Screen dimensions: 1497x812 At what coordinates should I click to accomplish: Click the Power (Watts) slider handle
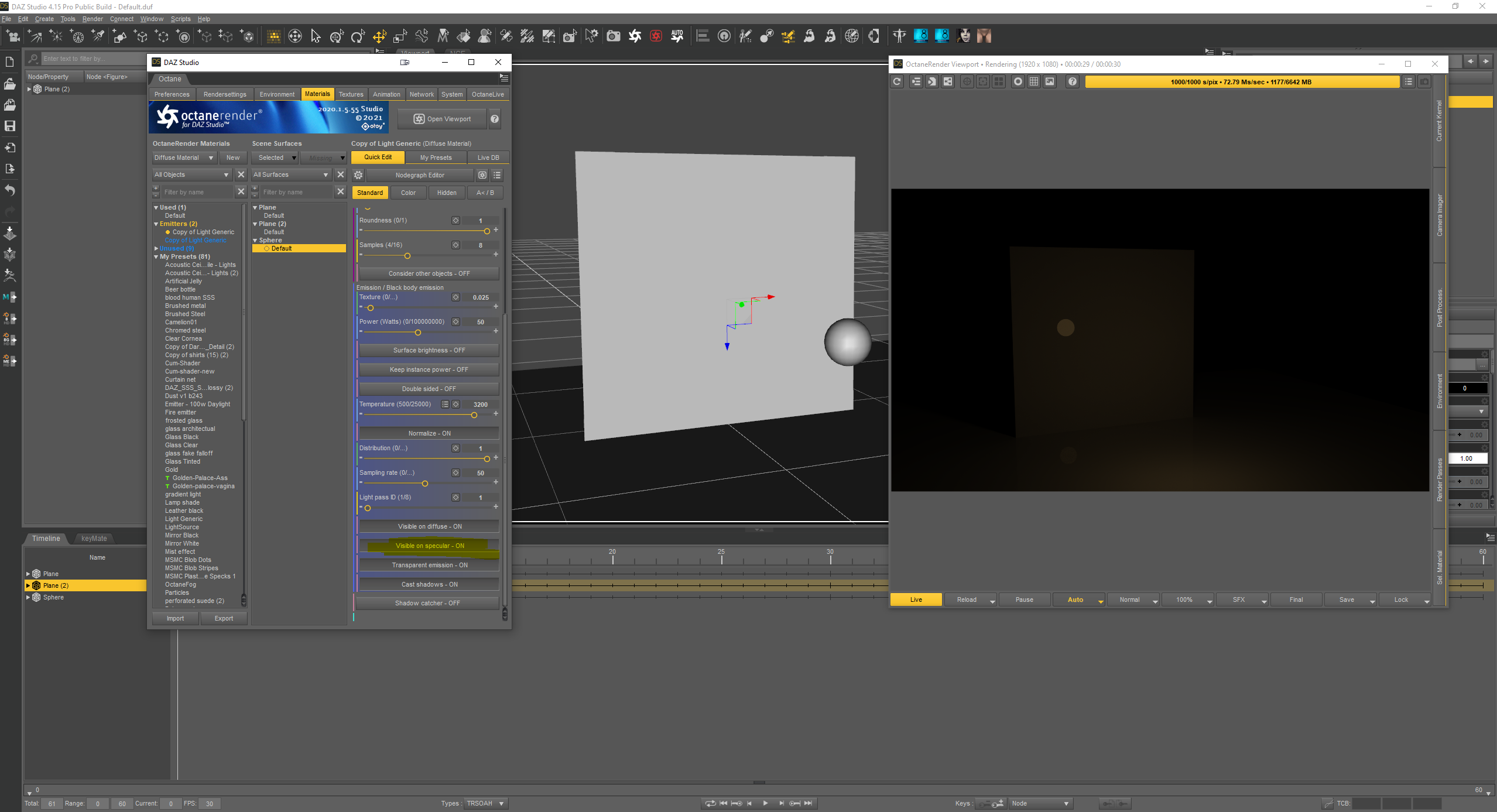[418, 333]
